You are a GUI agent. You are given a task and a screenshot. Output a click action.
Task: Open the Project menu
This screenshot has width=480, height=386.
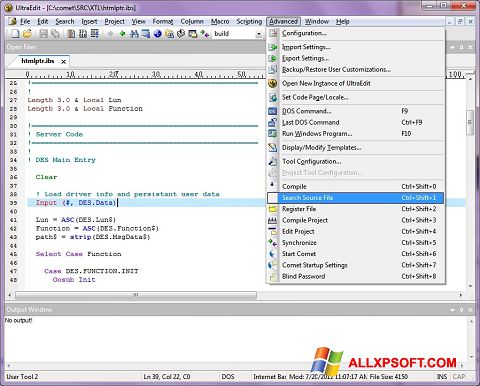click(x=114, y=22)
